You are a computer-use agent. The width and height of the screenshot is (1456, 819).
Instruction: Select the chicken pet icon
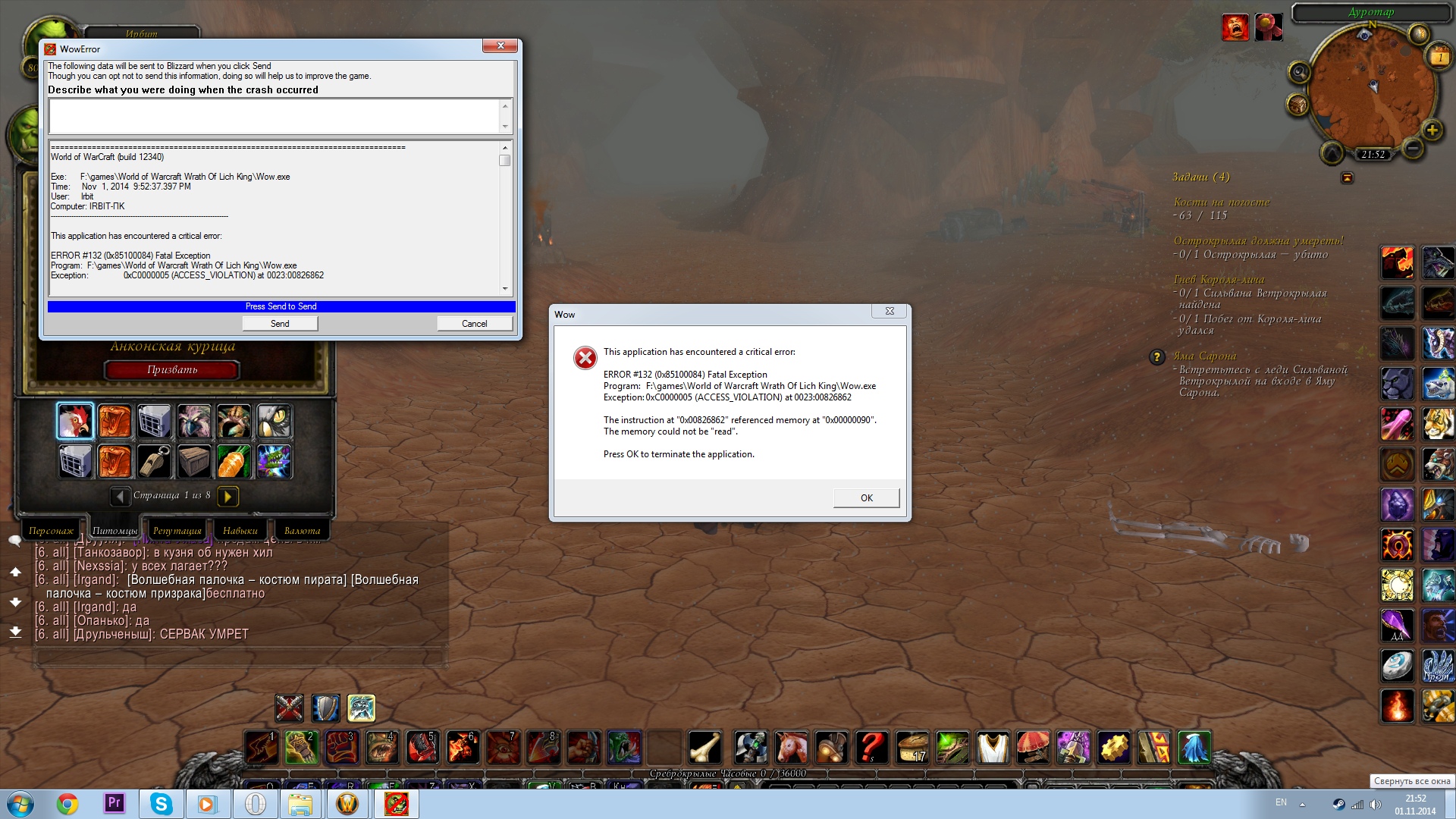pos(75,422)
